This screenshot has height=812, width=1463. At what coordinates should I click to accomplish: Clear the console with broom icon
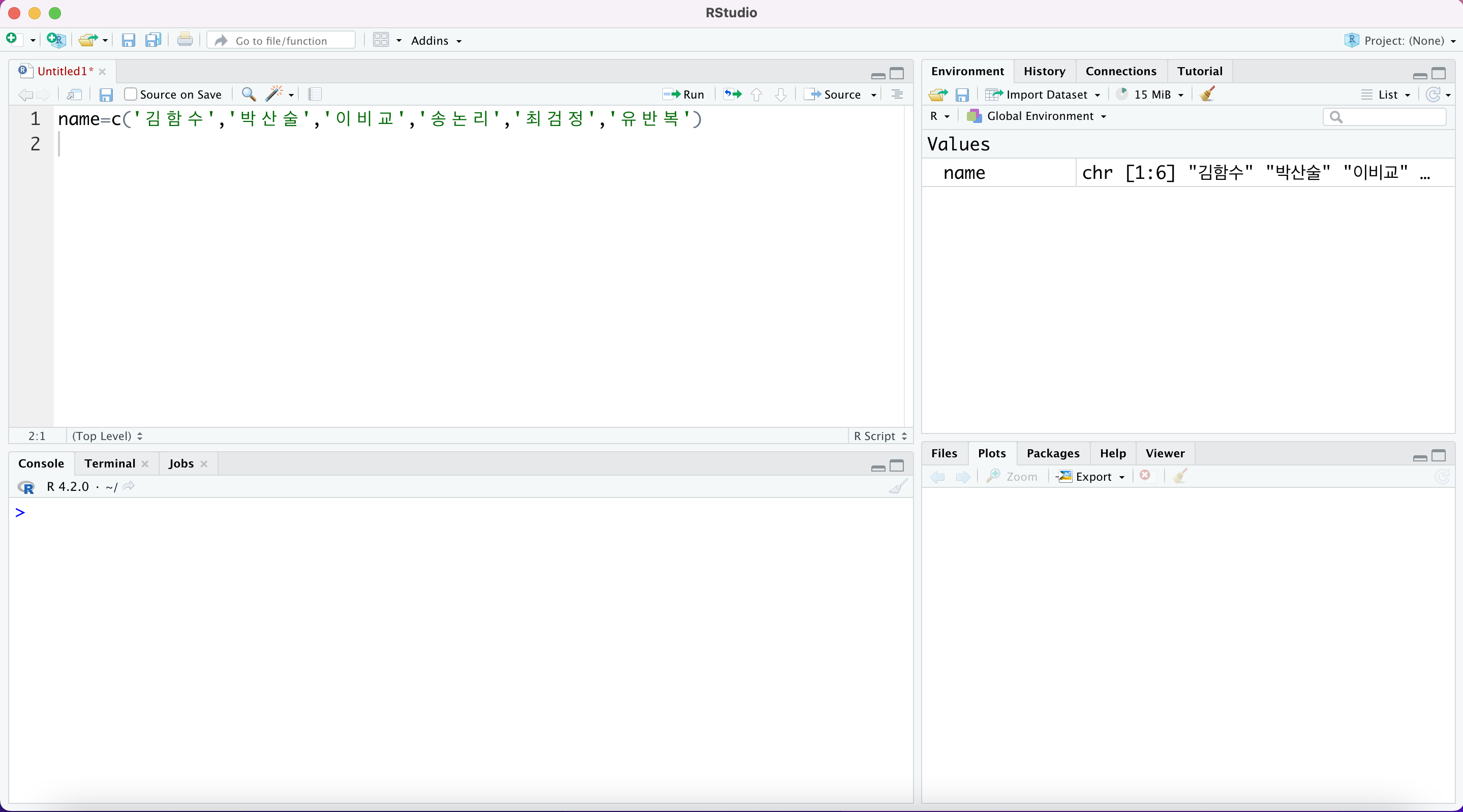[898, 487]
